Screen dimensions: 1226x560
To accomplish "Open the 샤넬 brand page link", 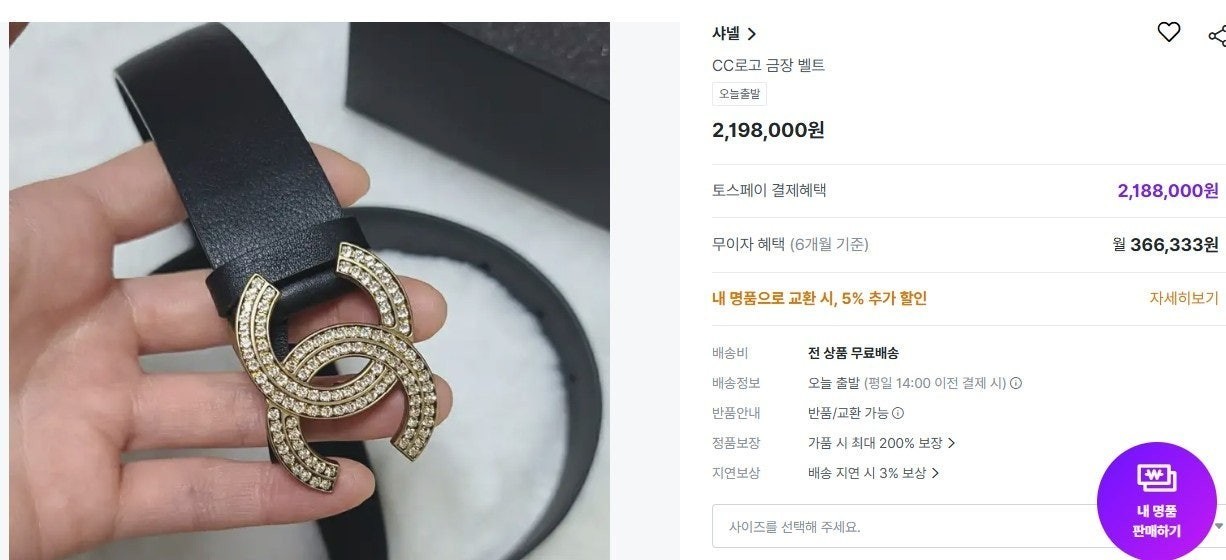I will pos(734,33).
